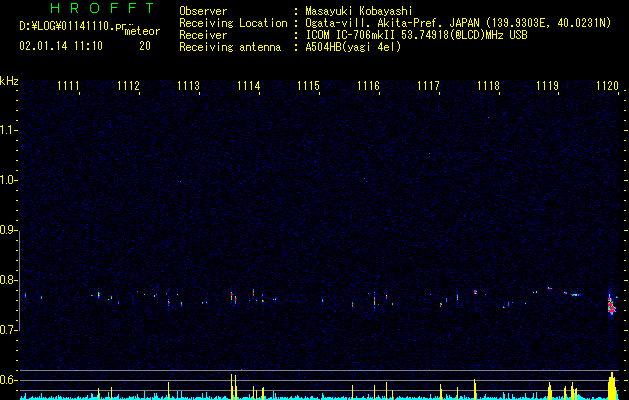The height and width of the screenshot is (400, 629).
Task: Select the A504HB(yagi 4el) antenna text
Action: pyautogui.click(x=353, y=47)
